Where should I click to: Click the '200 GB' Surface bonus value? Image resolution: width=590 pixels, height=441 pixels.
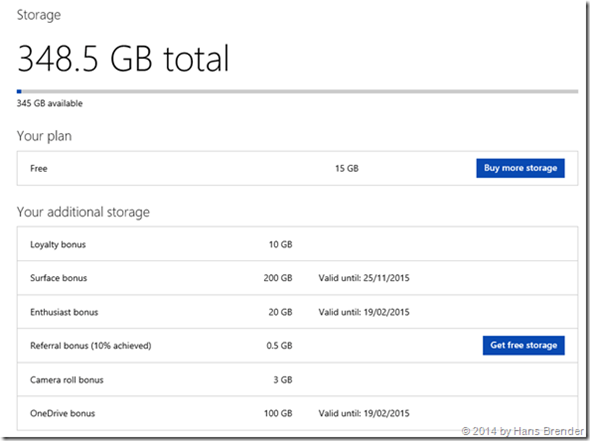point(278,278)
